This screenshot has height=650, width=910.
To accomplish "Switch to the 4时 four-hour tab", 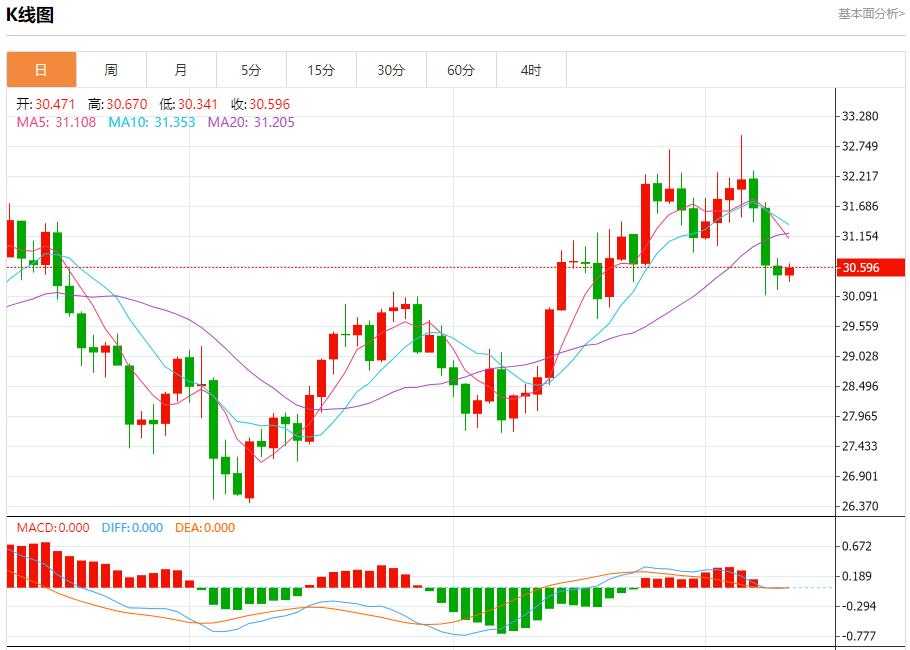I will coord(531,70).
